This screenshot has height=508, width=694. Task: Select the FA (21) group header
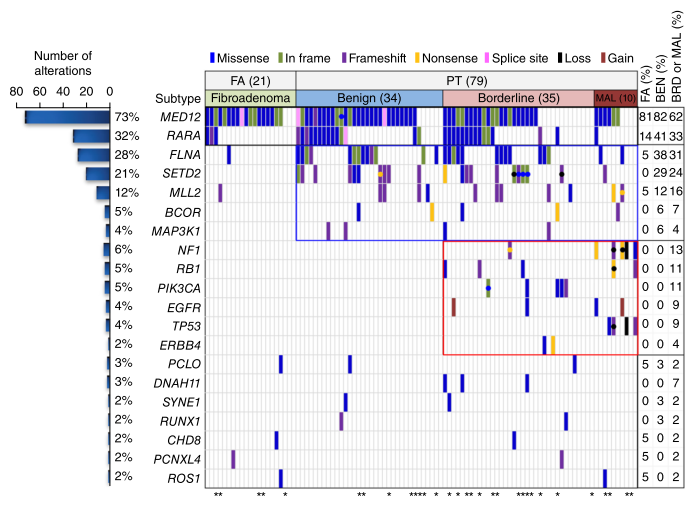coord(250,79)
